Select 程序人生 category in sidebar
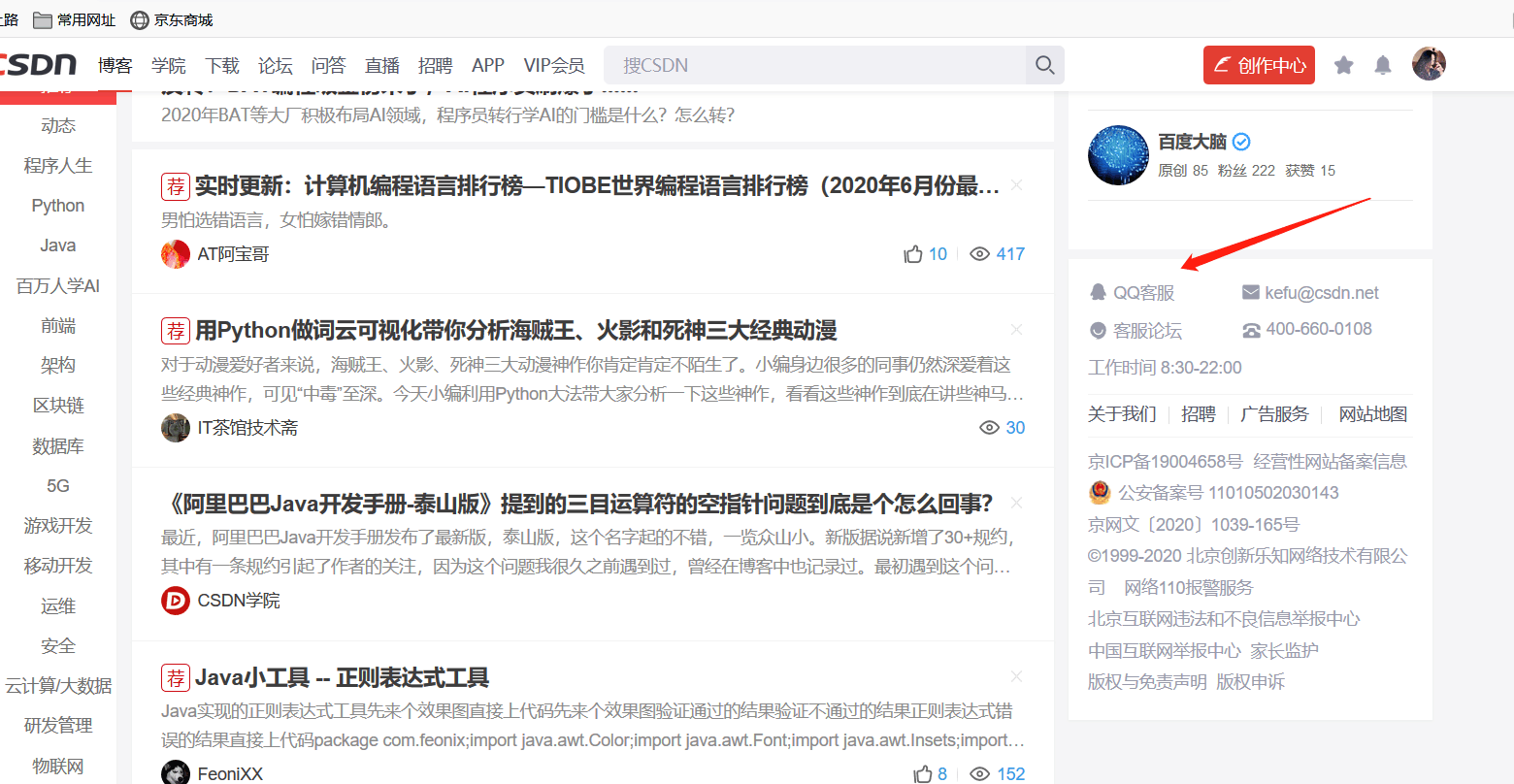This screenshot has height=784, width=1514. coord(58,165)
